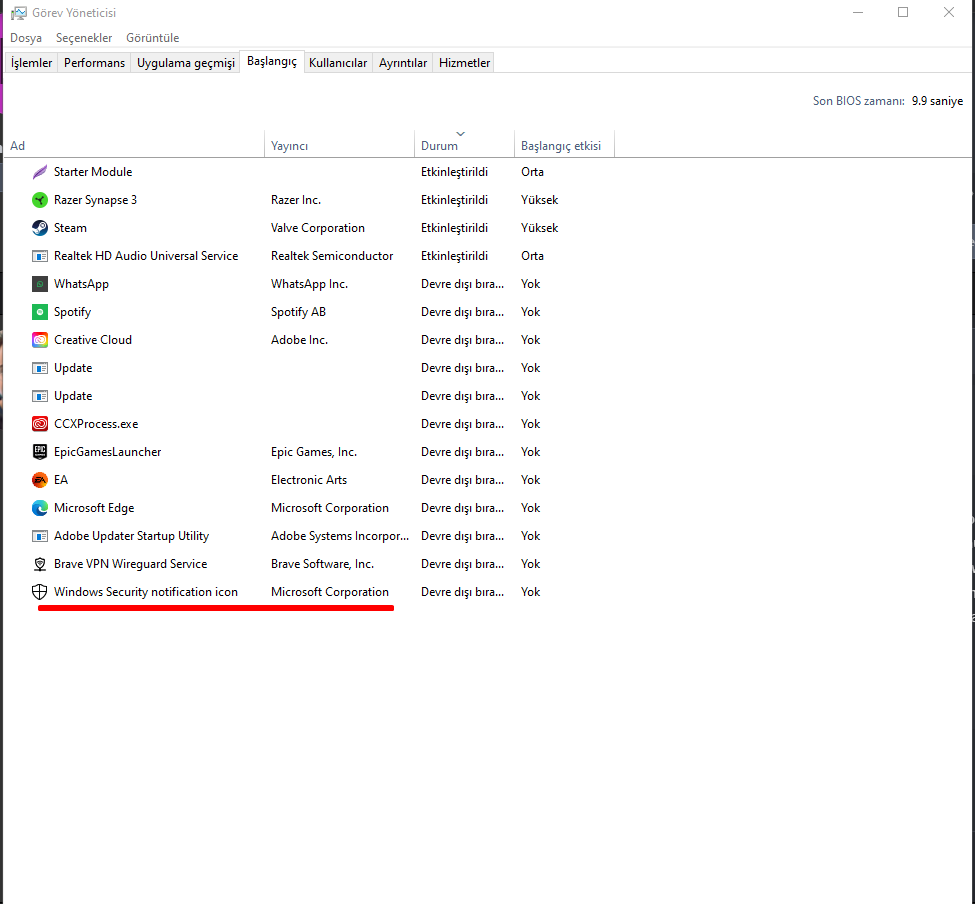Click the Son BIOS zamanı 9.9 saniye value
Image resolution: width=975 pixels, height=904 pixels.
coord(938,101)
